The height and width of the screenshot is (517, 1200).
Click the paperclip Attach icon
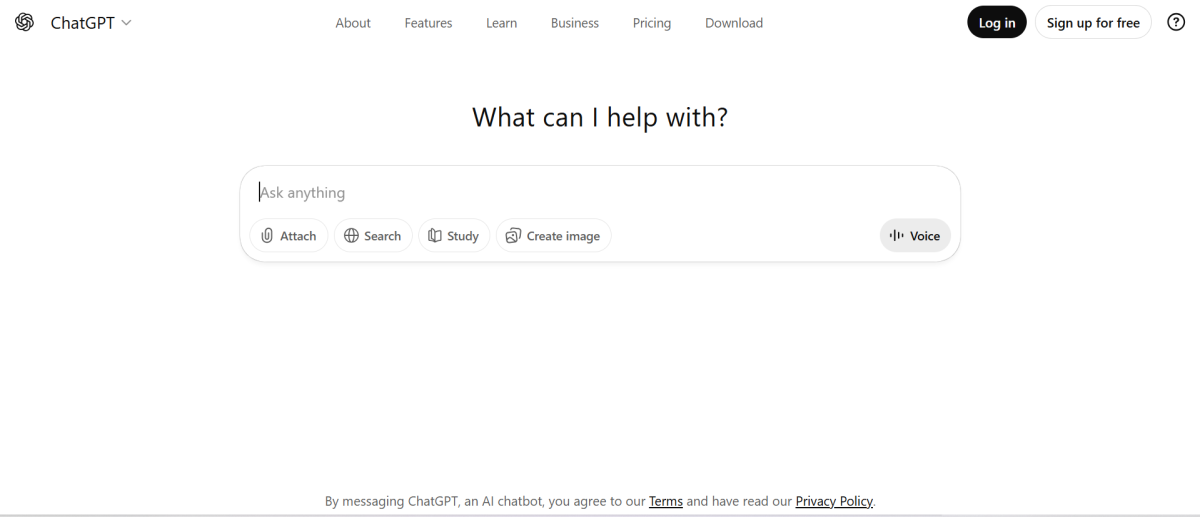pyautogui.click(x=267, y=236)
